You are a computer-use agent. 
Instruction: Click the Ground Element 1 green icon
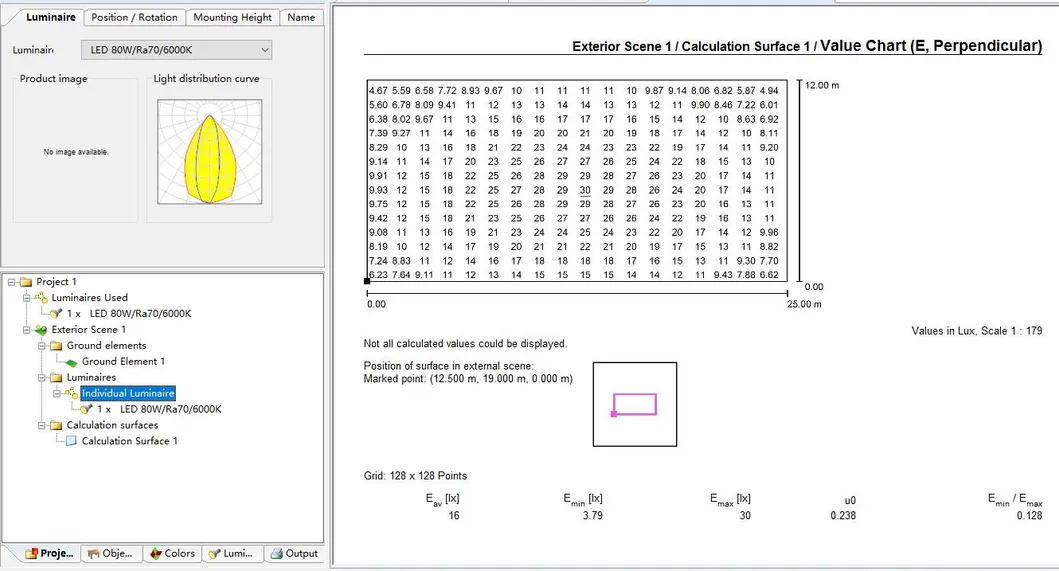[x=71, y=362]
